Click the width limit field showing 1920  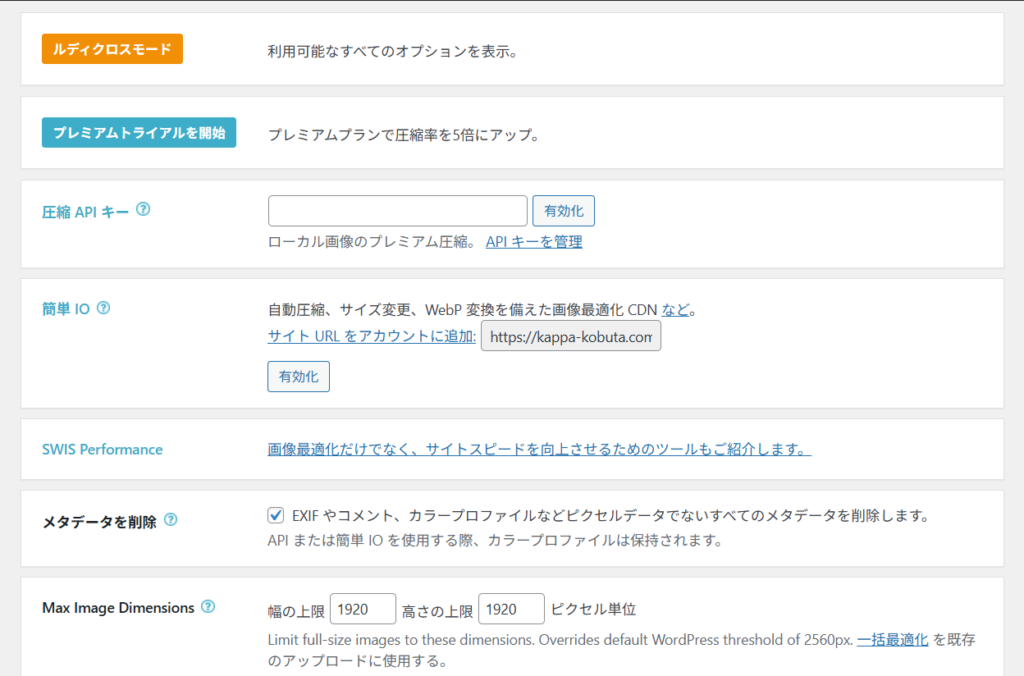click(x=363, y=608)
